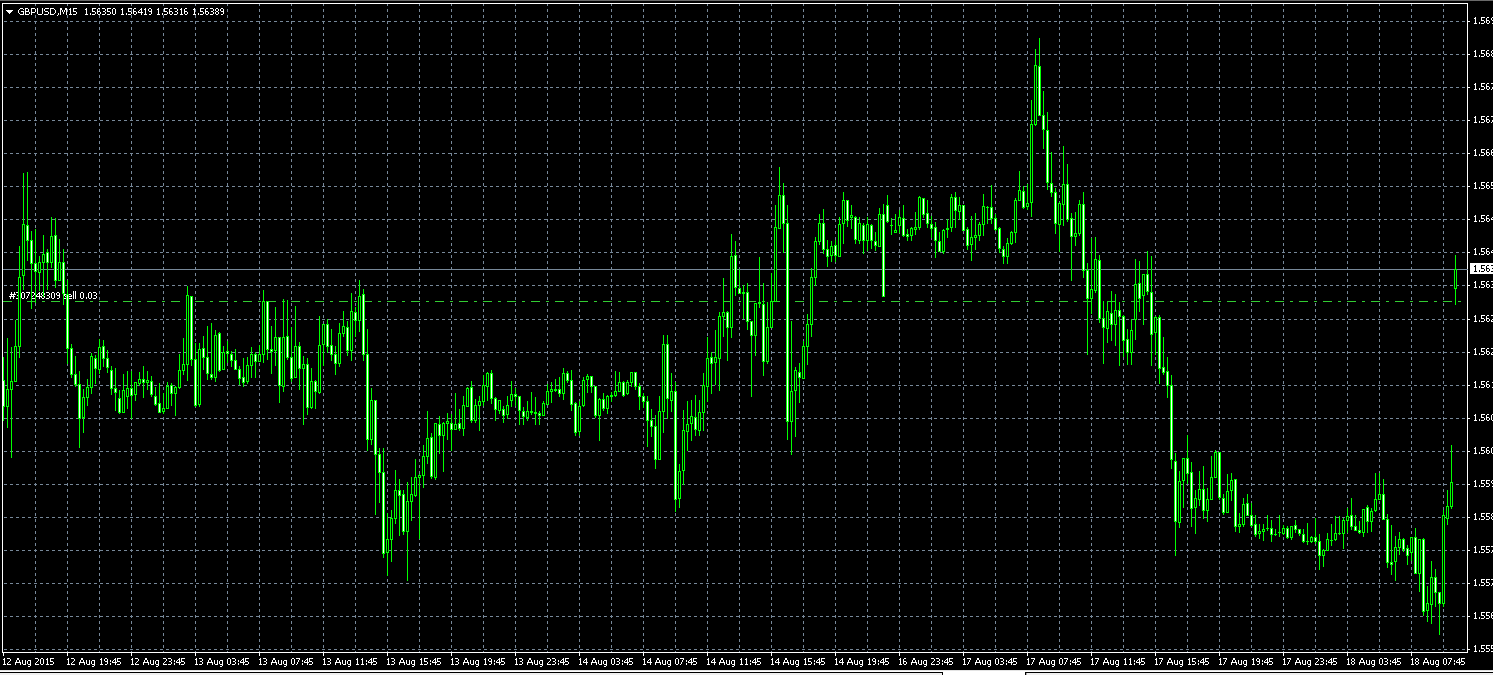Click the 16 Aug 23:45 time label
This screenshot has width=1493, height=675.
tap(926, 662)
